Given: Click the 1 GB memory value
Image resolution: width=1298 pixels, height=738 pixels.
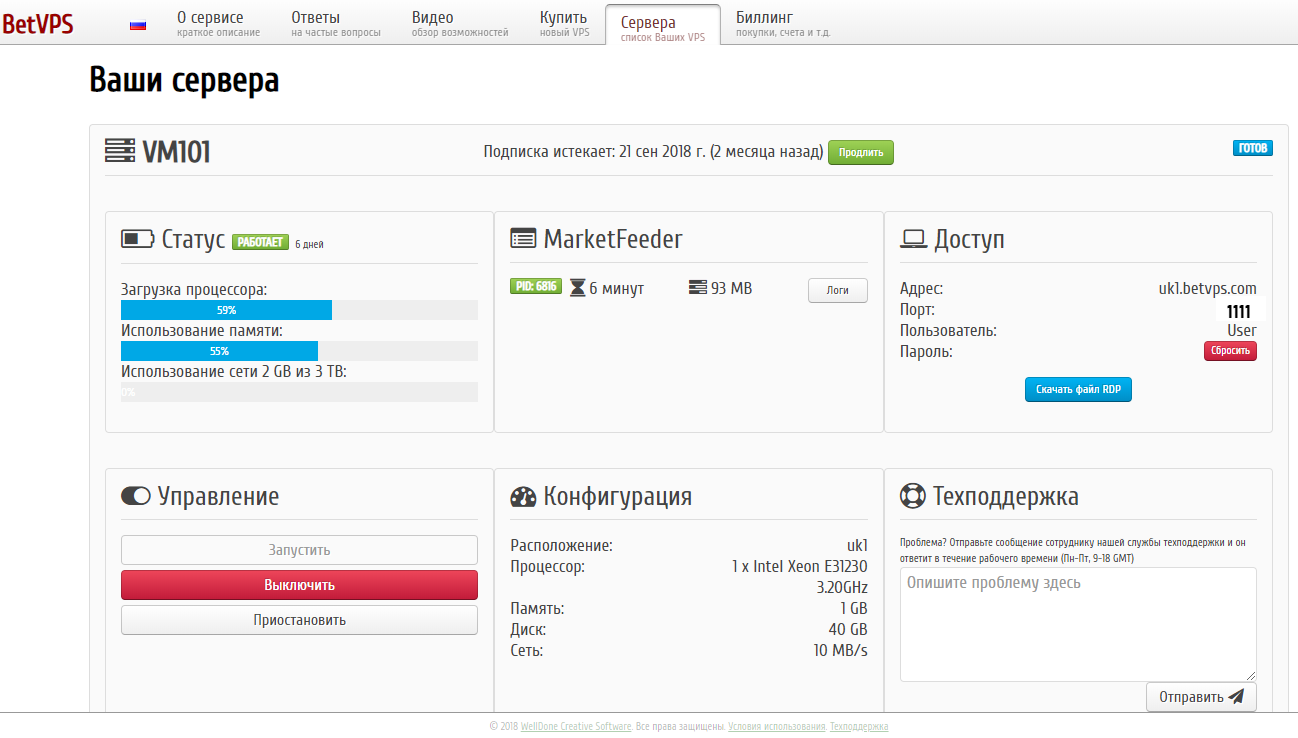Looking at the screenshot, I should [853, 608].
